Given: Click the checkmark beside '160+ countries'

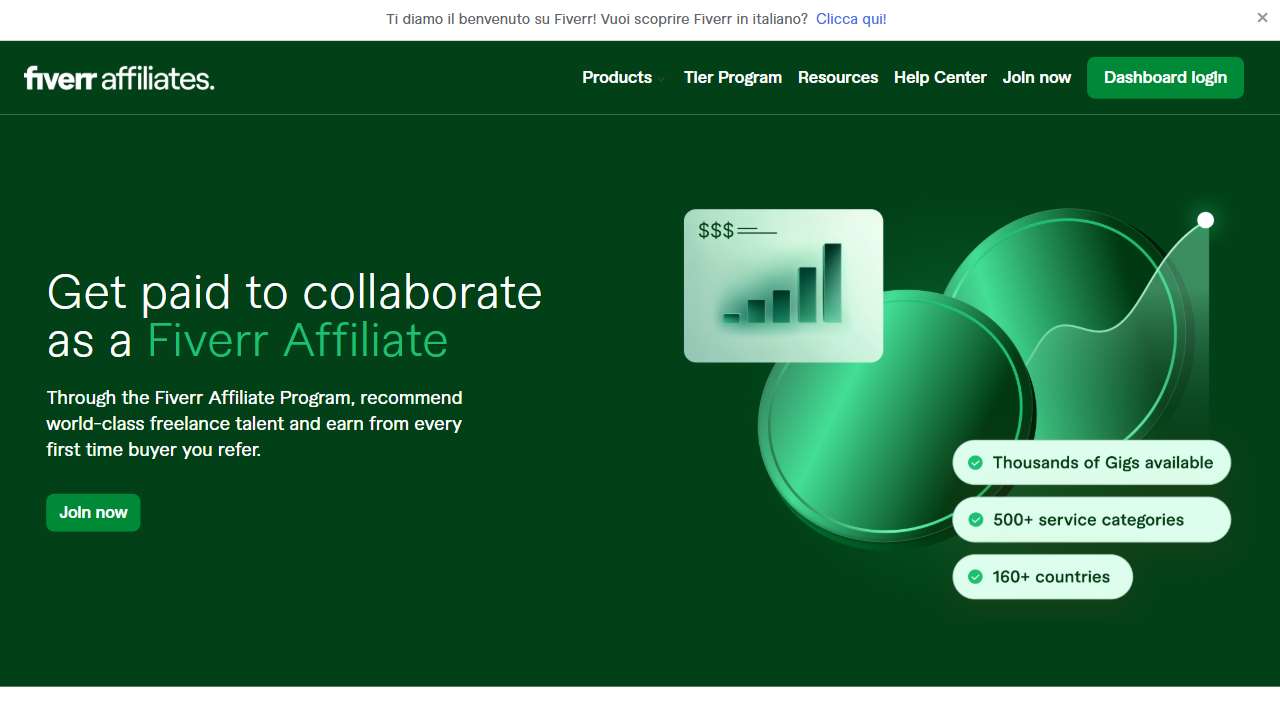Looking at the screenshot, I should (975, 577).
